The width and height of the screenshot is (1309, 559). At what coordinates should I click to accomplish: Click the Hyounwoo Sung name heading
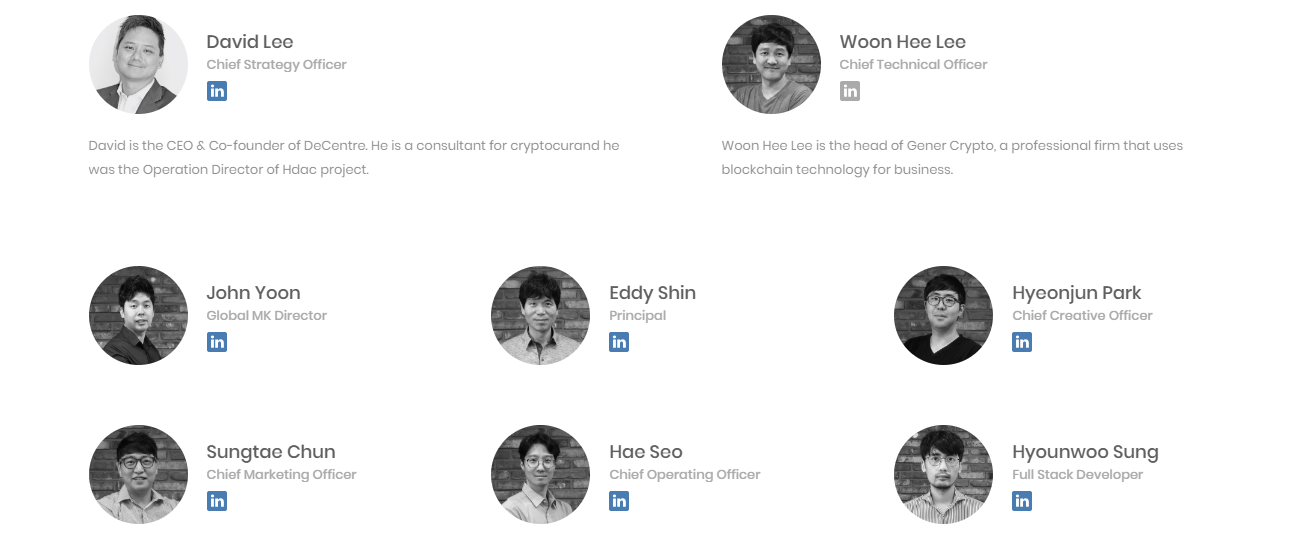tap(1085, 452)
